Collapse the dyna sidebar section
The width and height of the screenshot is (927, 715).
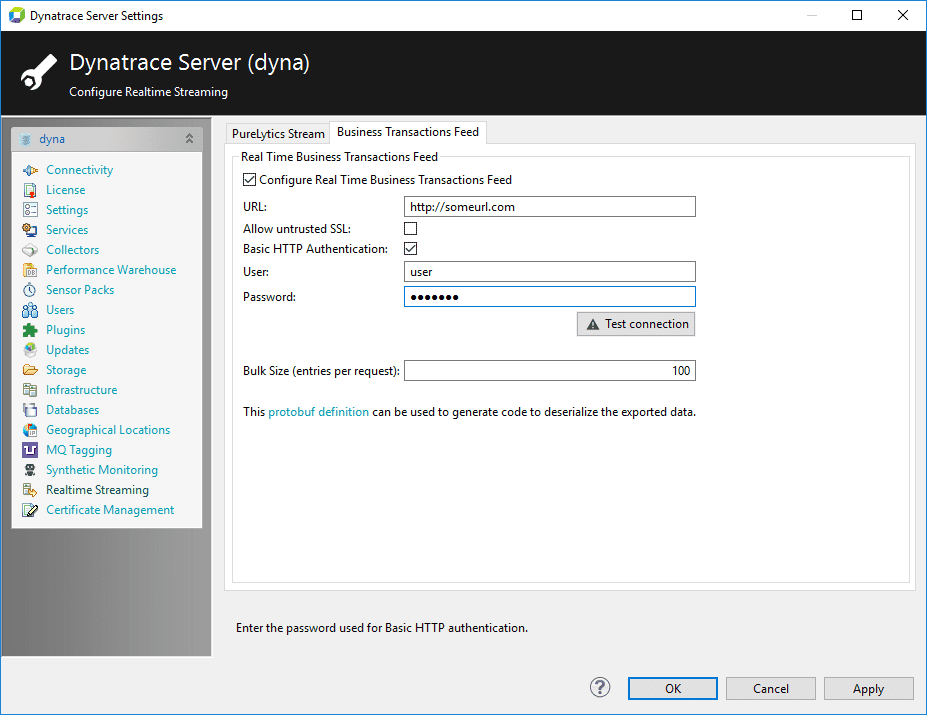[189, 138]
